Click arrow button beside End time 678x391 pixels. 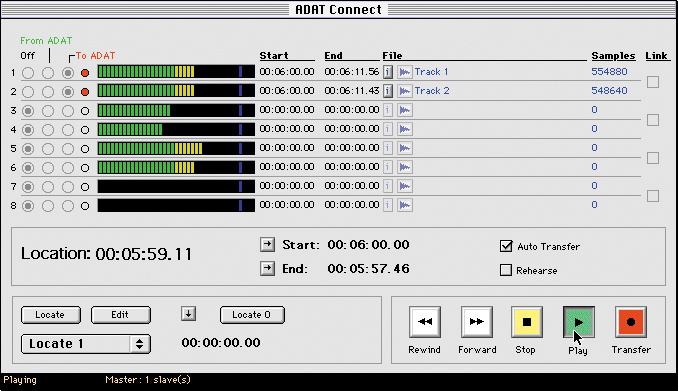coord(268,269)
